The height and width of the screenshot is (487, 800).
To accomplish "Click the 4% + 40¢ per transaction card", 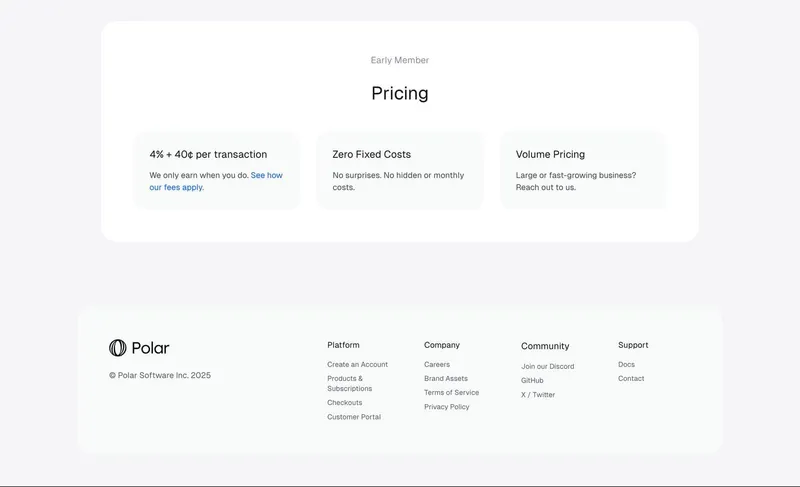I will click(216, 170).
